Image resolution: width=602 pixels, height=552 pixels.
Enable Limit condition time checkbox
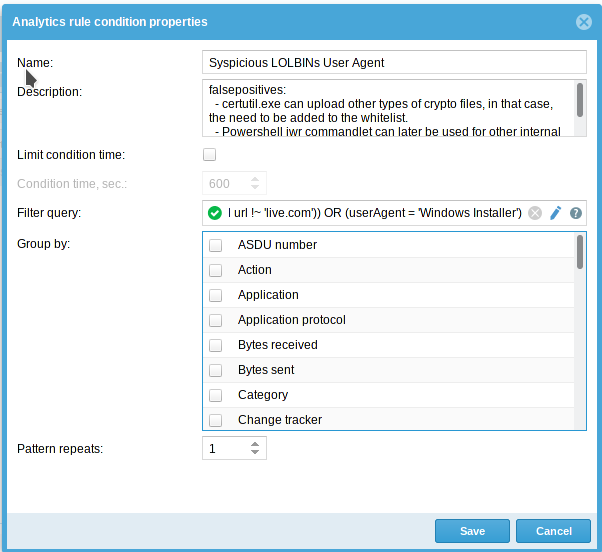[209, 155]
